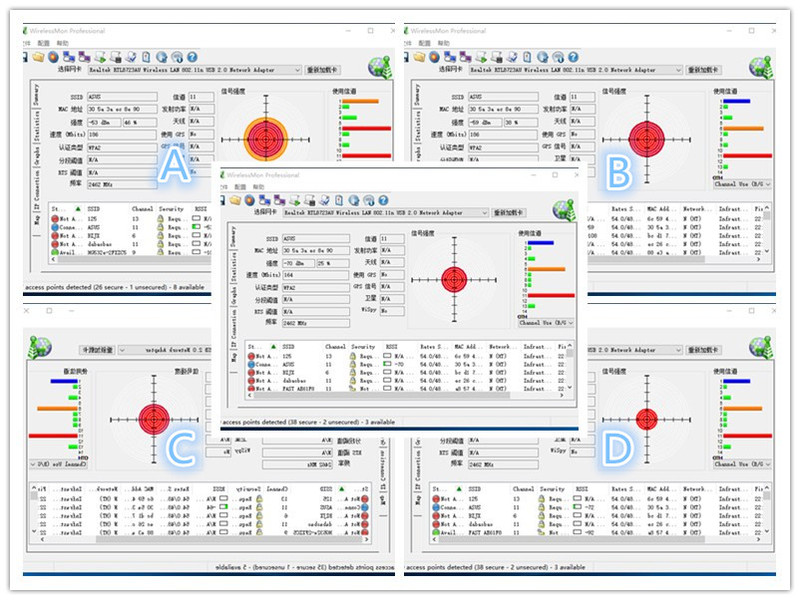Click the globe icon in window A toolbar

pyautogui.click(x=162, y=57)
